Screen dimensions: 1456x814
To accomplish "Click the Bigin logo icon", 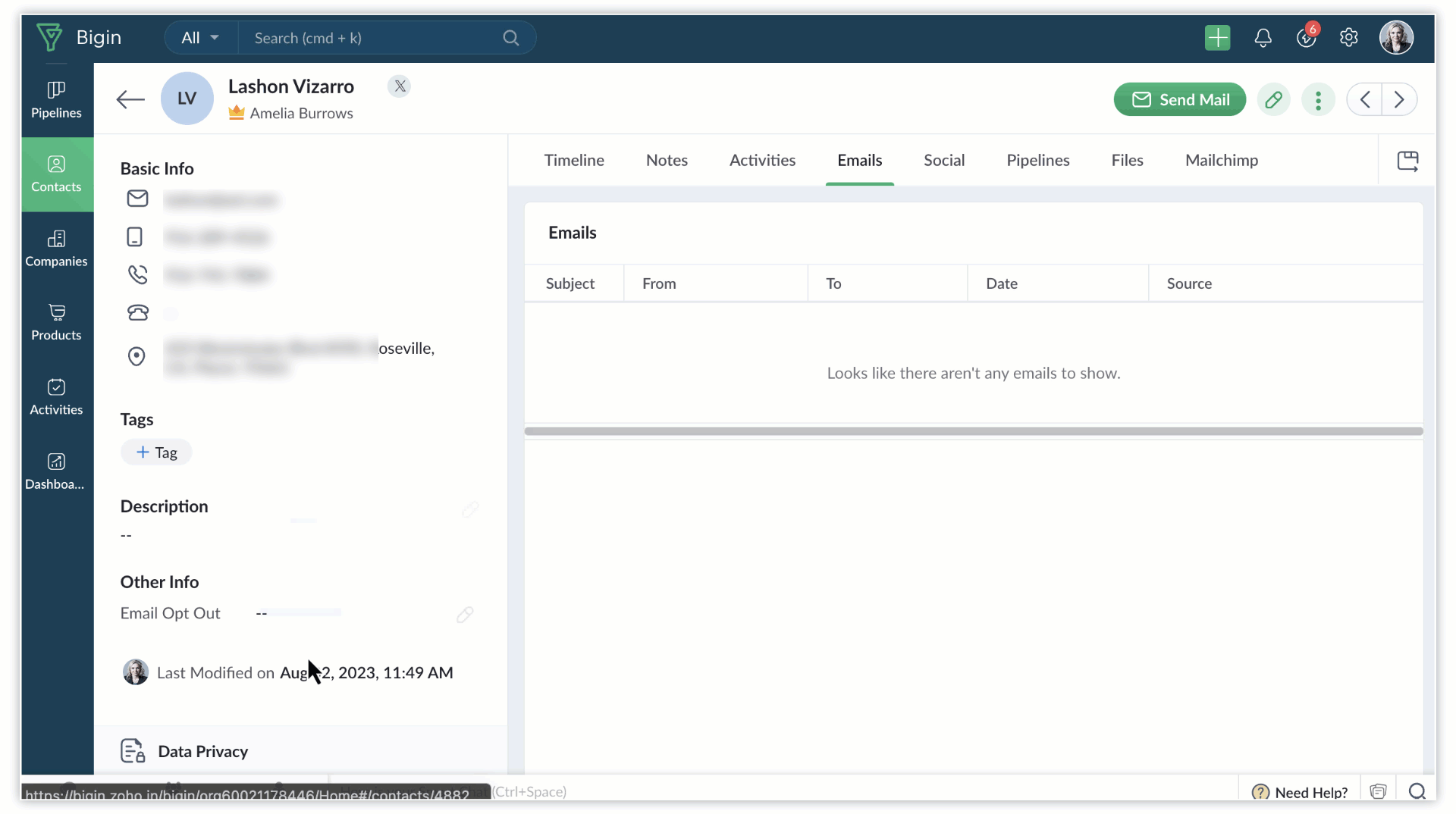I will pos(49,37).
